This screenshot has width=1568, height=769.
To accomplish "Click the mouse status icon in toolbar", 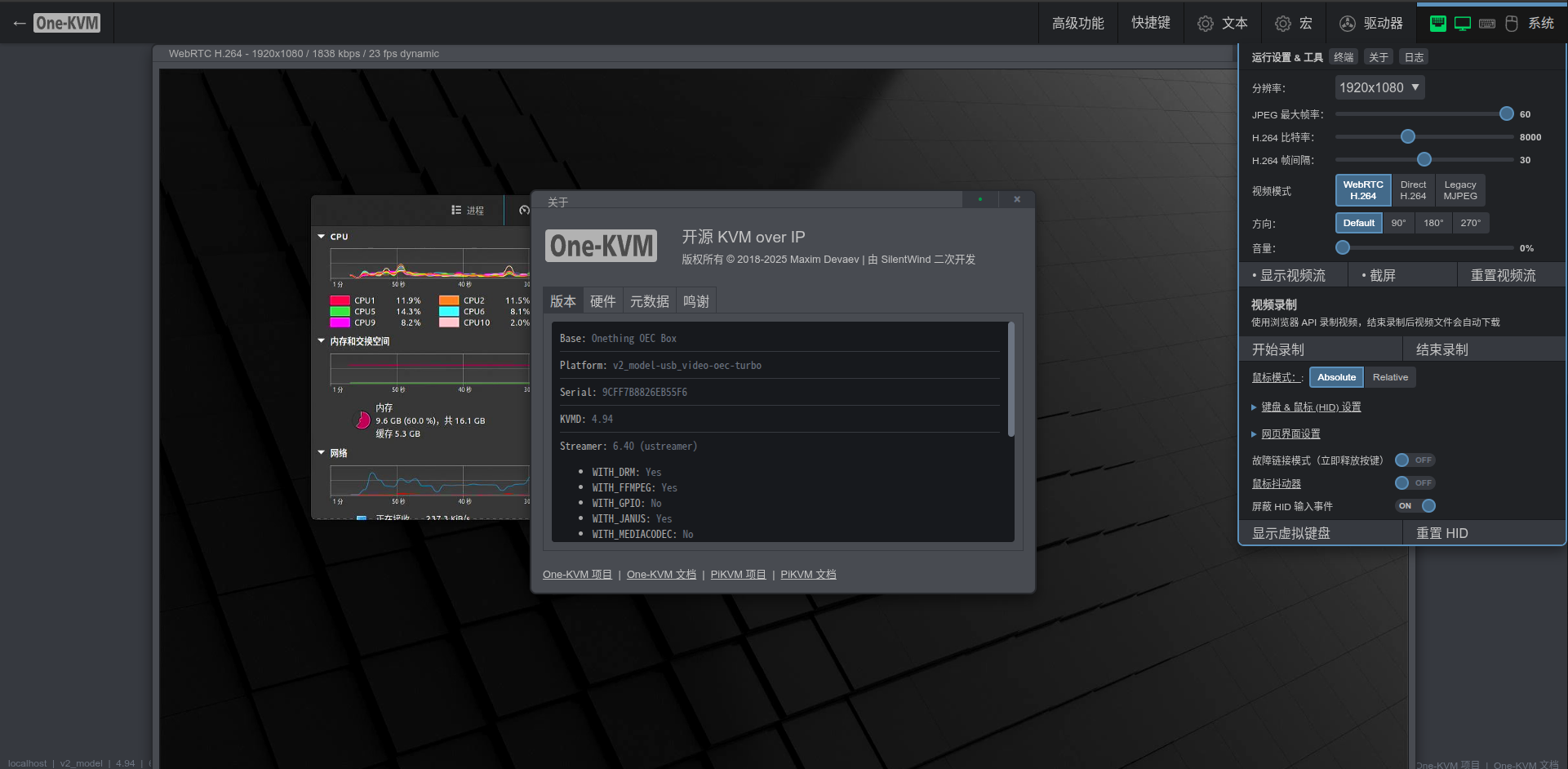I will (x=1512, y=24).
